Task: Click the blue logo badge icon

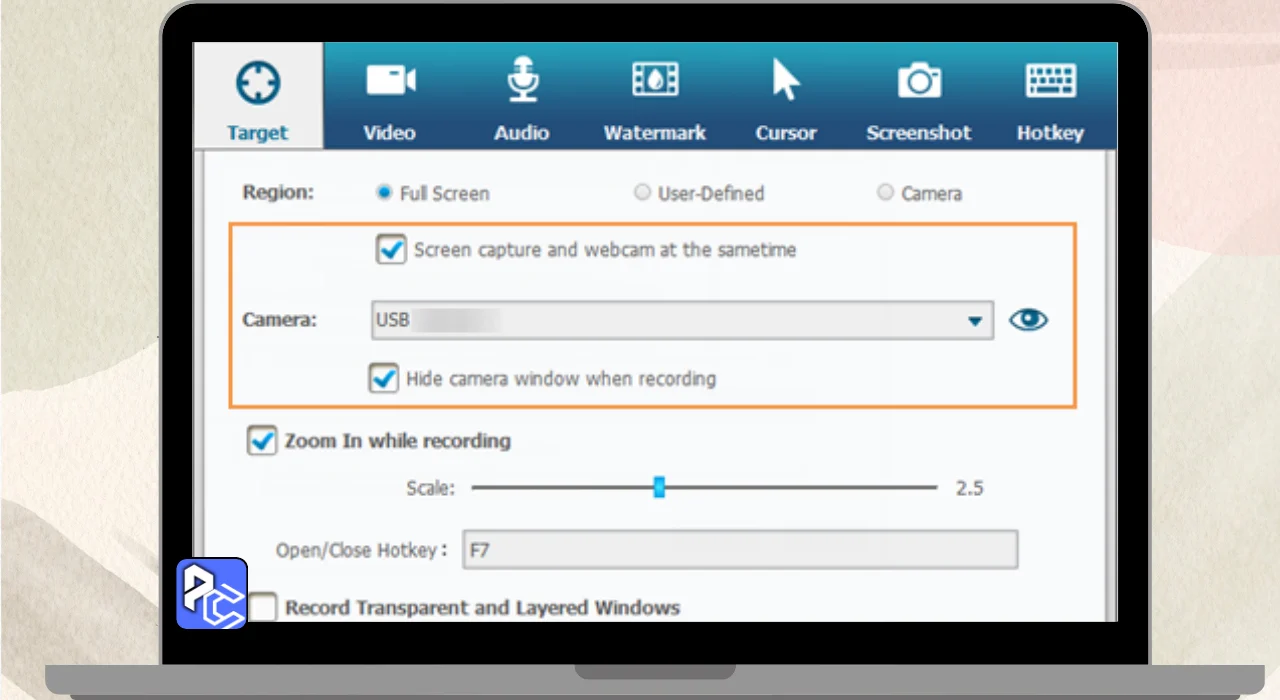Action: tap(212, 593)
